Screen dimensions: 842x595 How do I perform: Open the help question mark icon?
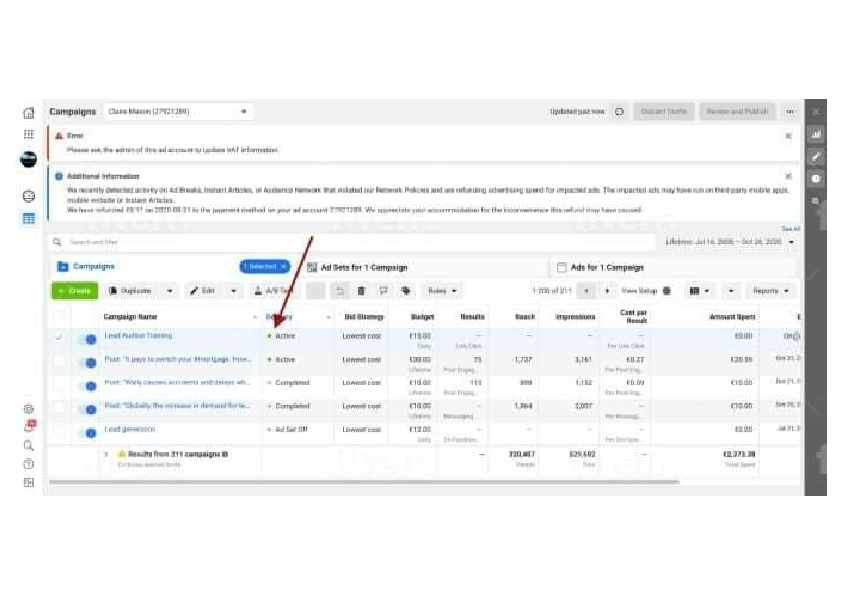coord(28,464)
